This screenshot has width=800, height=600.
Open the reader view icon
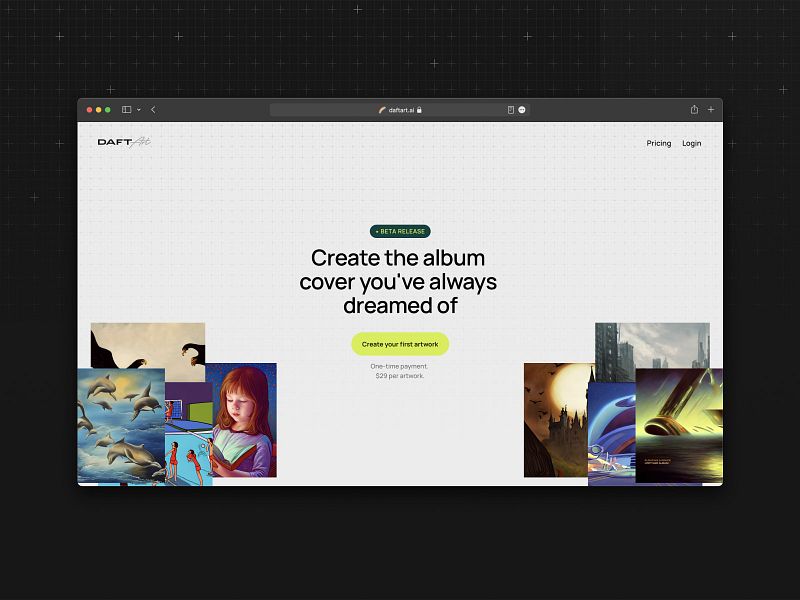pos(510,110)
